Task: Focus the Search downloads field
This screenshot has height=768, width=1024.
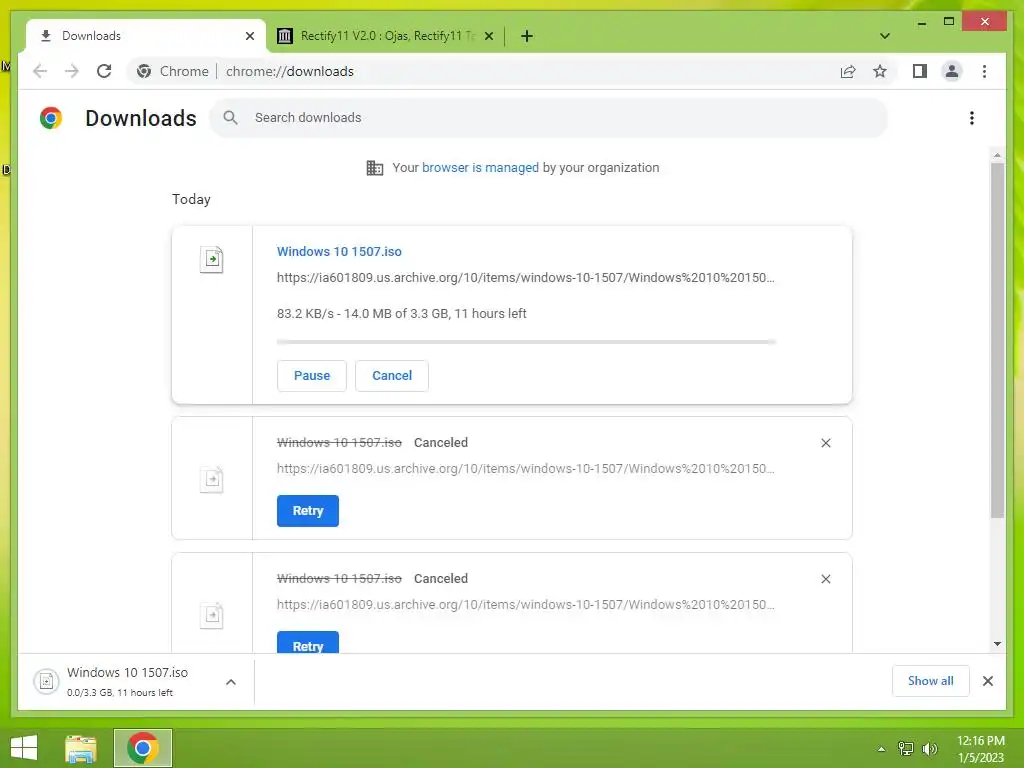Action: tap(549, 118)
